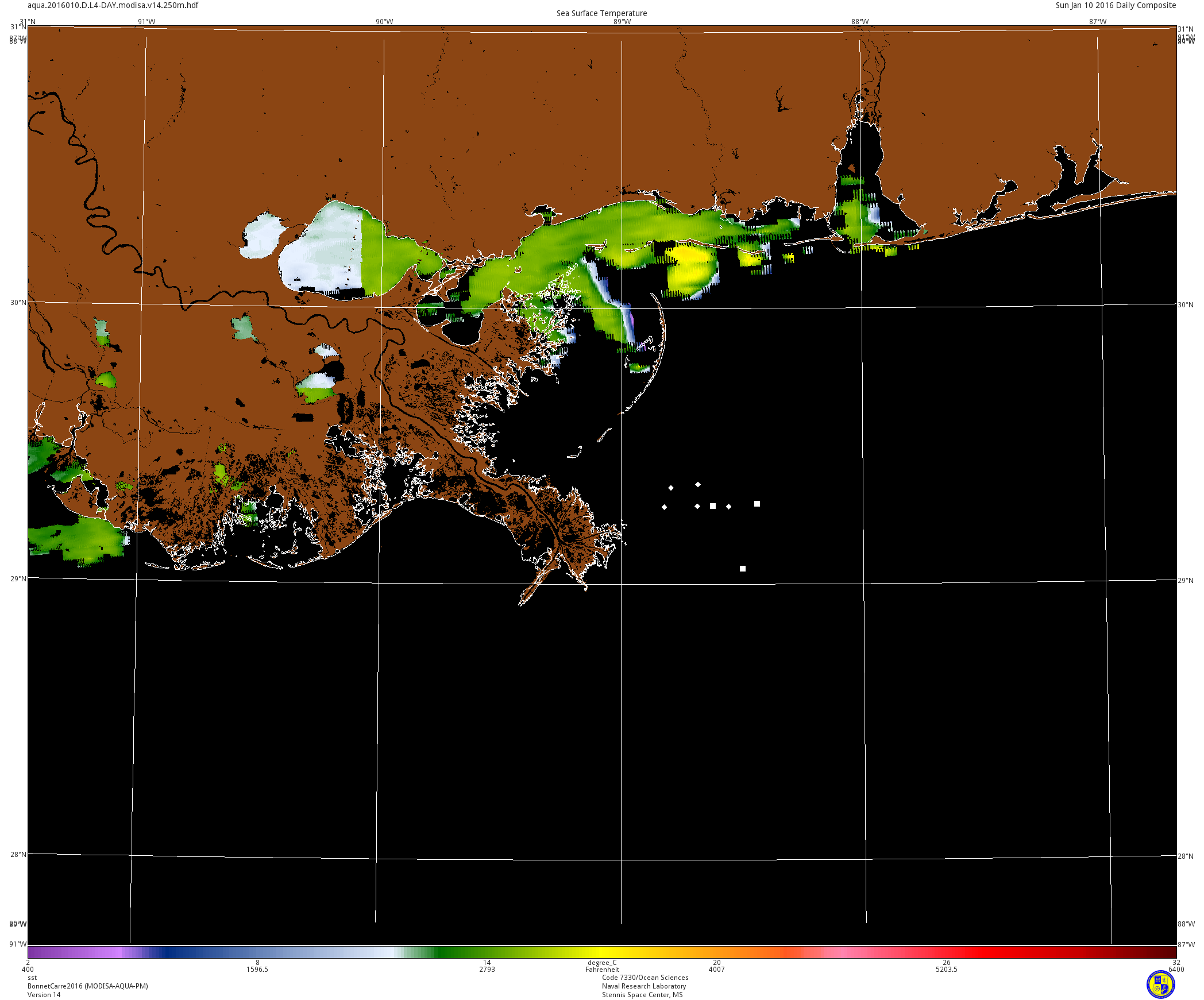
Task: Click the easternmost white diamond marker
Action: 729,507
